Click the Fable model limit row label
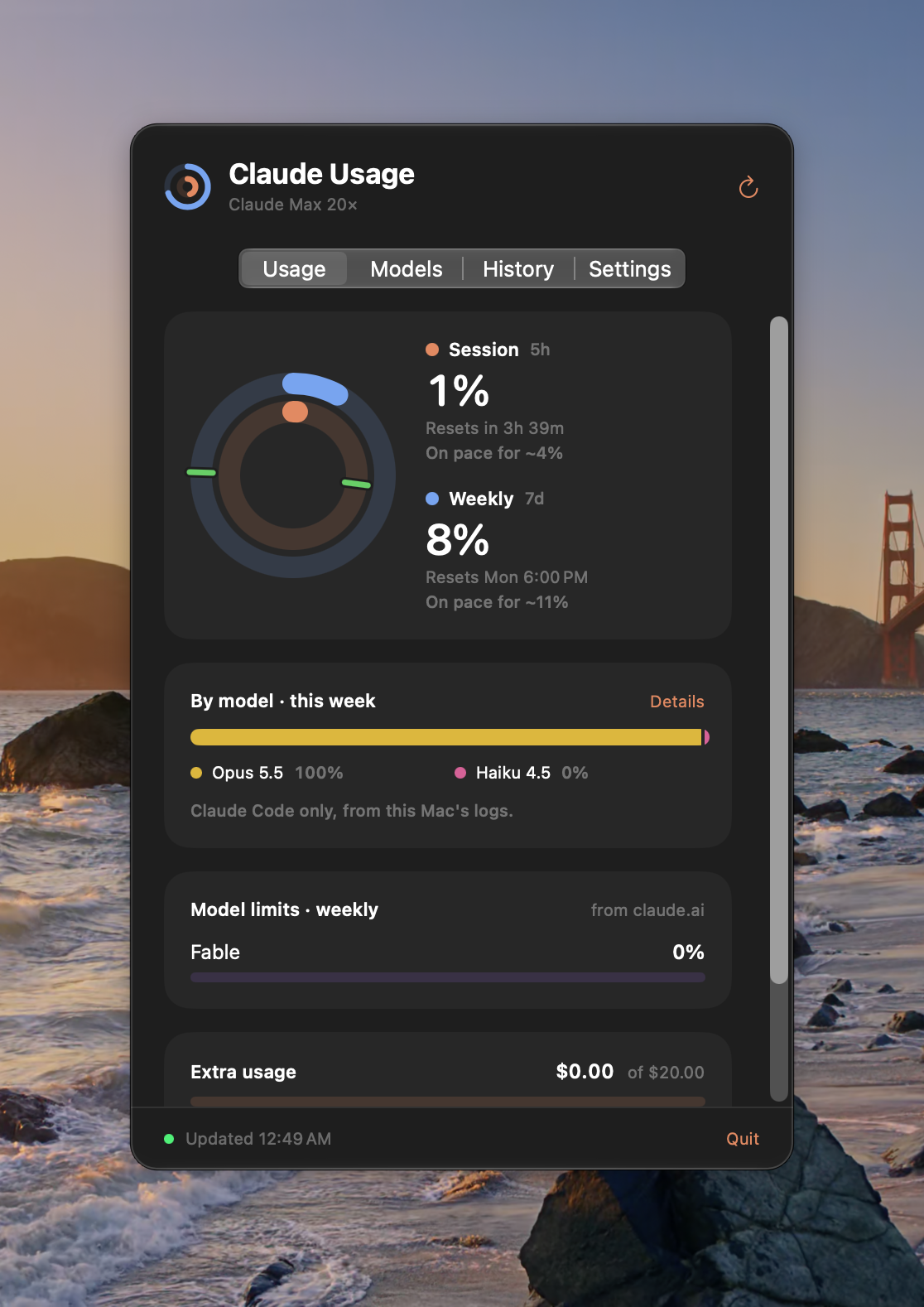Image resolution: width=924 pixels, height=1307 pixels. (x=215, y=953)
